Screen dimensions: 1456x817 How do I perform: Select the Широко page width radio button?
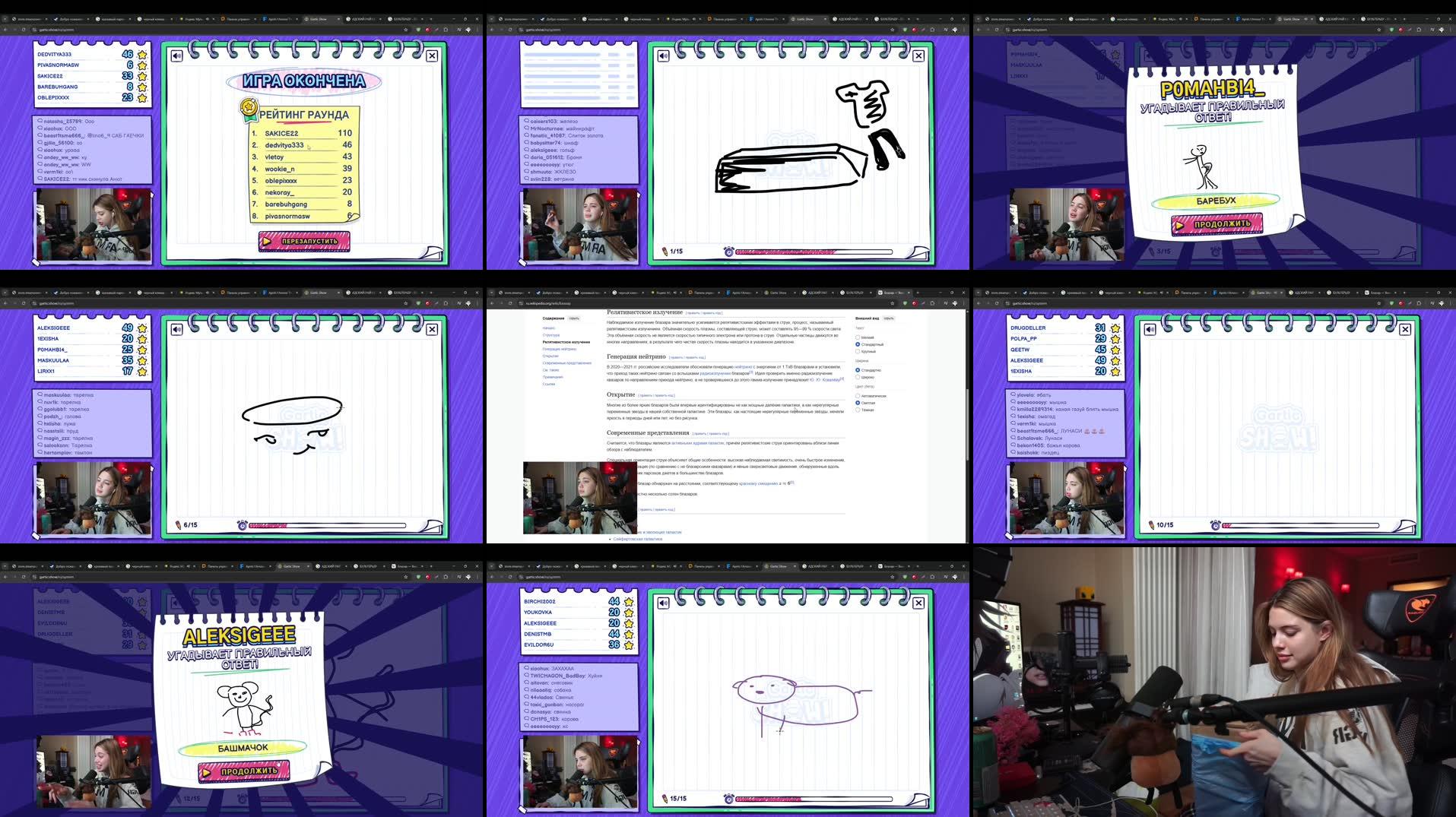858,377
